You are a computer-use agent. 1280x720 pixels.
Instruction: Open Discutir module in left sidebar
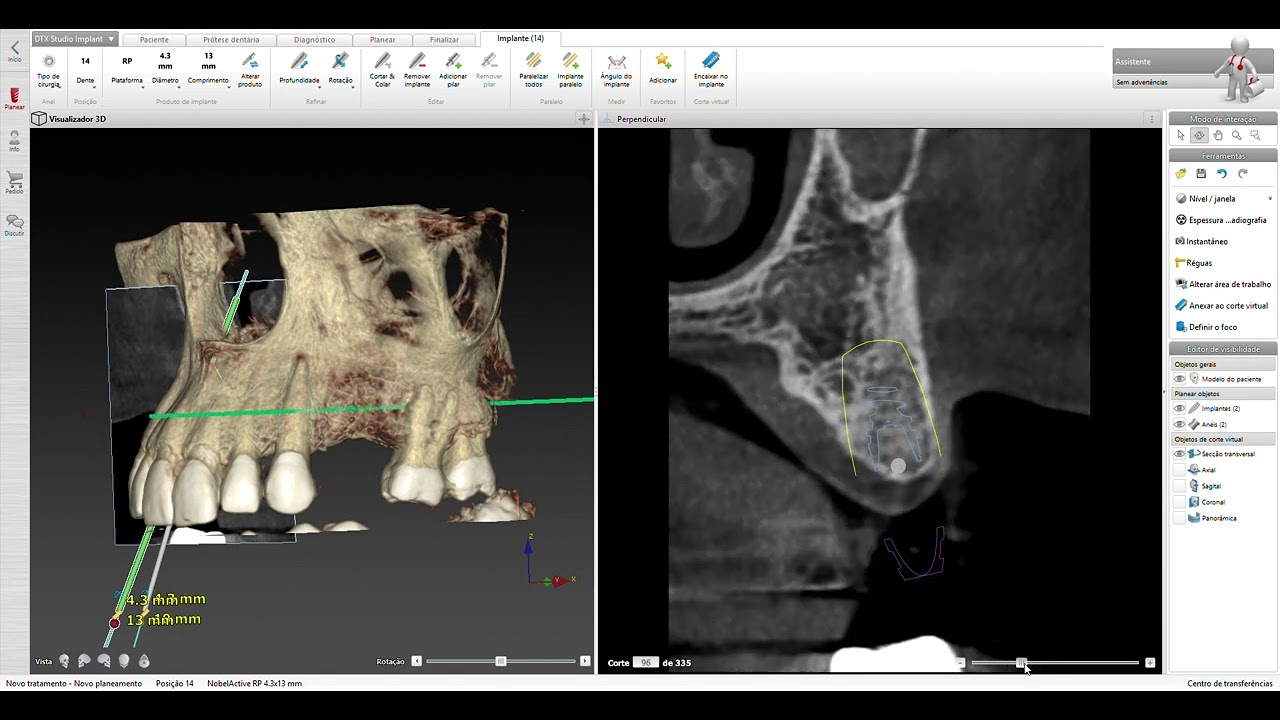[x=14, y=225]
